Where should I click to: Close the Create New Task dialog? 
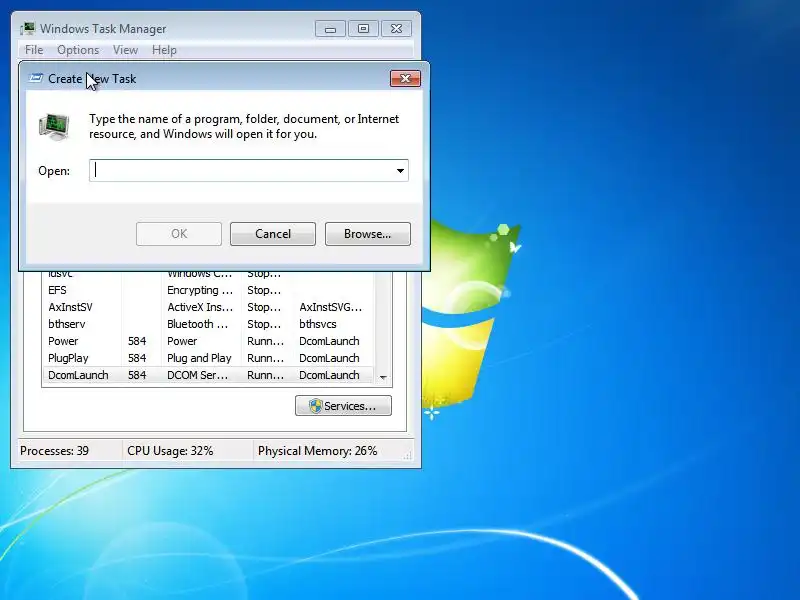pos(405,79)
